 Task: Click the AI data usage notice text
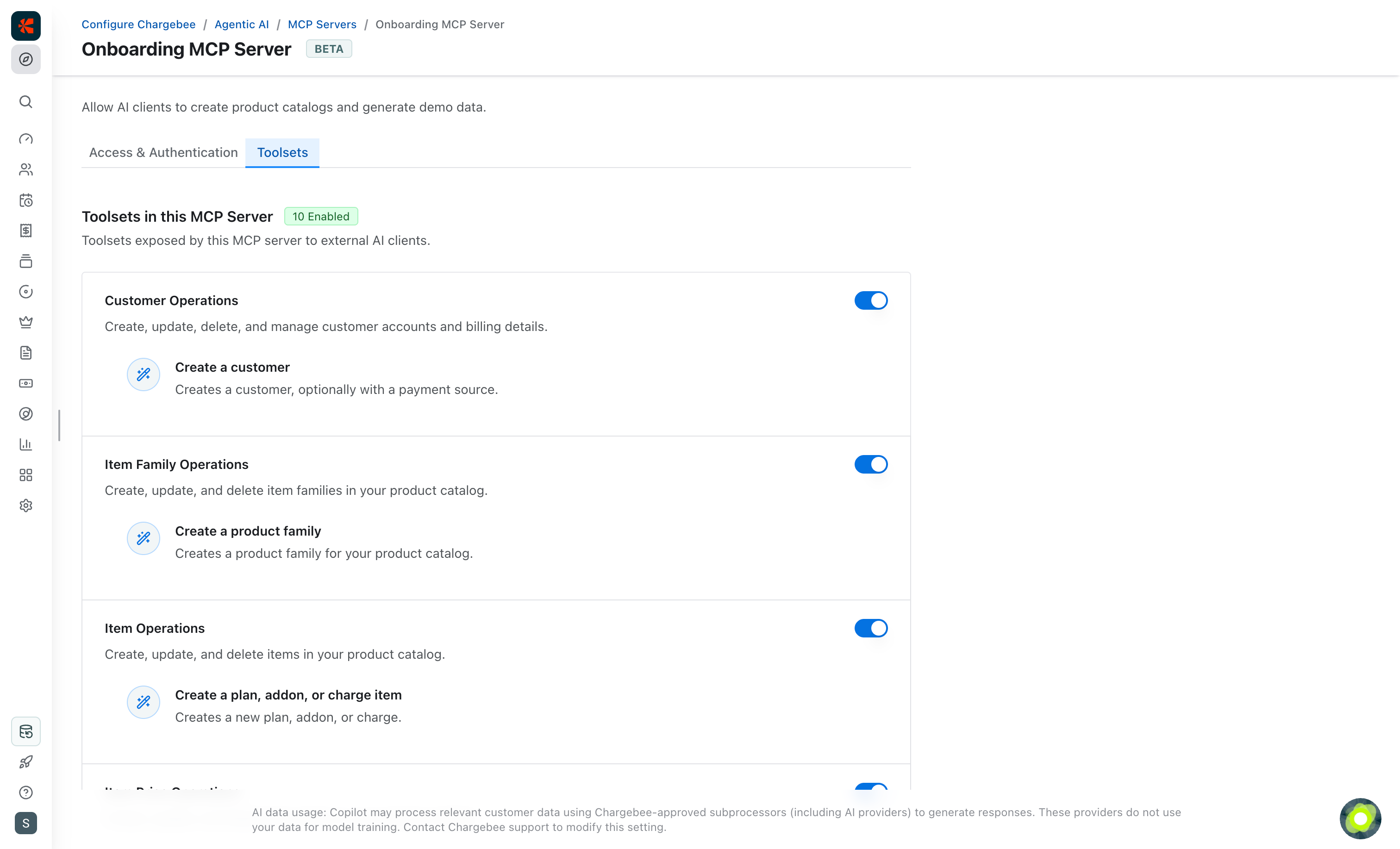click(x=717, y=819)
